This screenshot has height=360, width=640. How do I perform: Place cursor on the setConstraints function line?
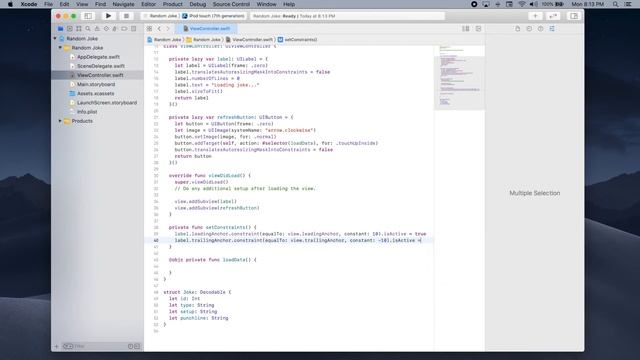tap(213, 227)
